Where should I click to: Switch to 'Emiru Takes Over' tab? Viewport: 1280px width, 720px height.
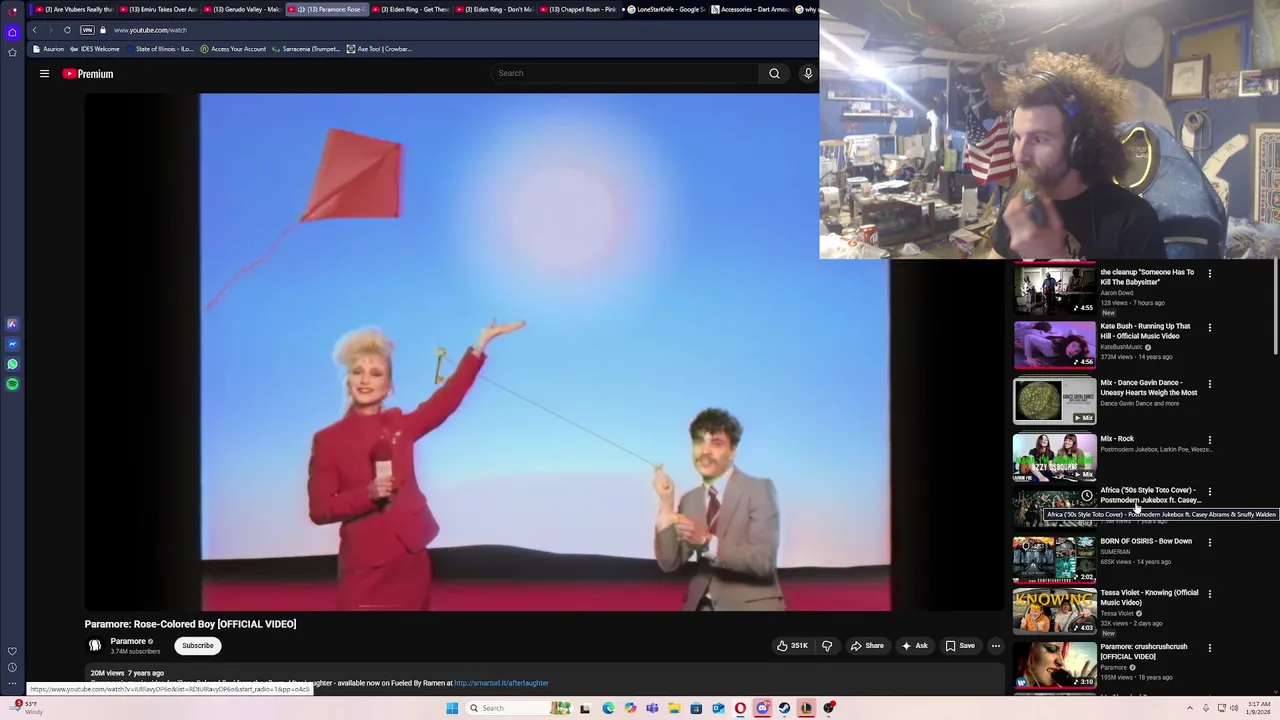[x=158, y=9]
